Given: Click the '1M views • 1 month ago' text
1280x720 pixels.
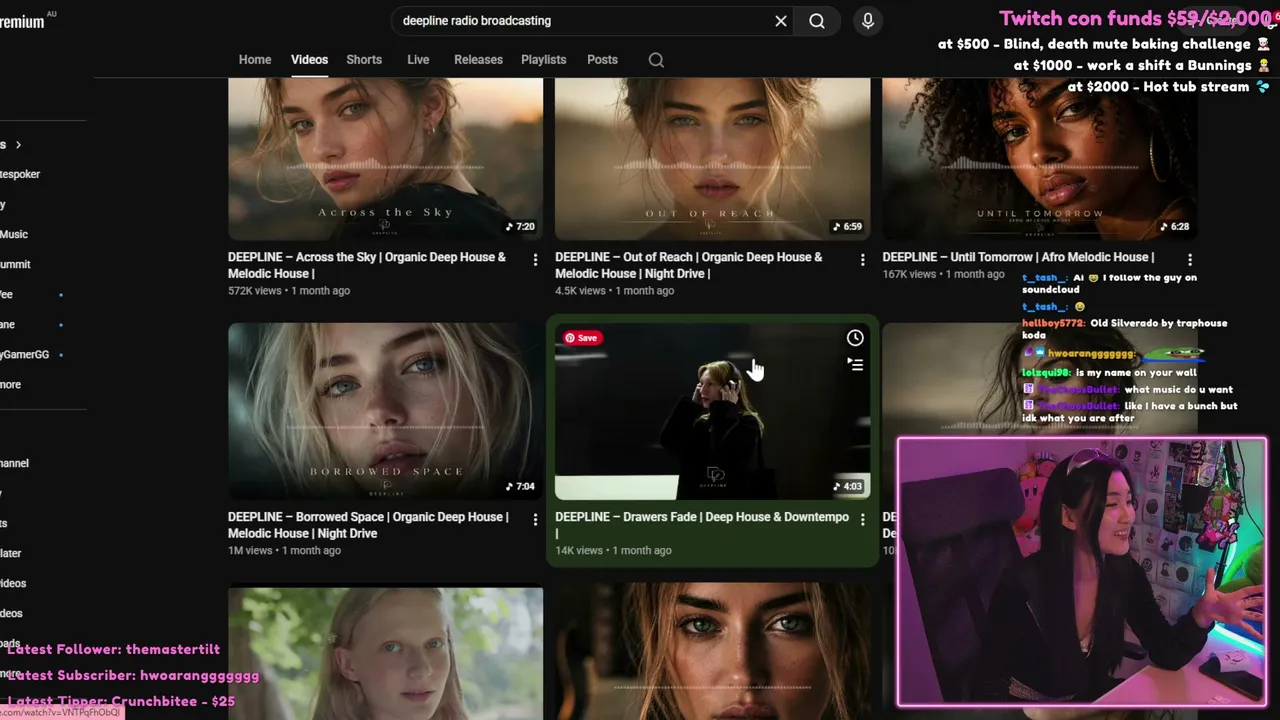Looking at the screenshot, I should click(x=284, y=551).
